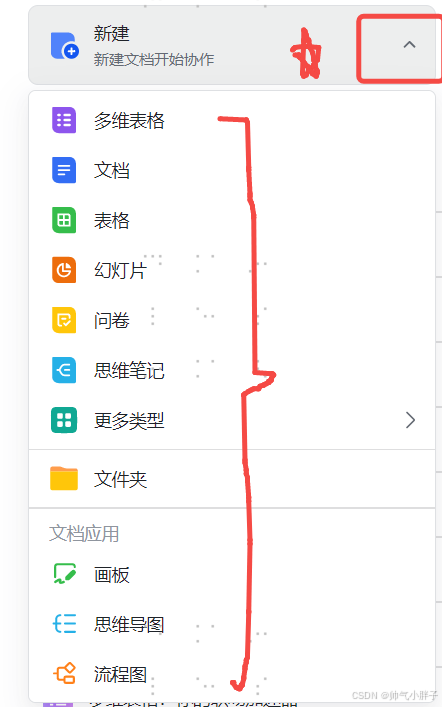
Task: Click the 思维笔记 mind note icon
Action: point(64,370)
